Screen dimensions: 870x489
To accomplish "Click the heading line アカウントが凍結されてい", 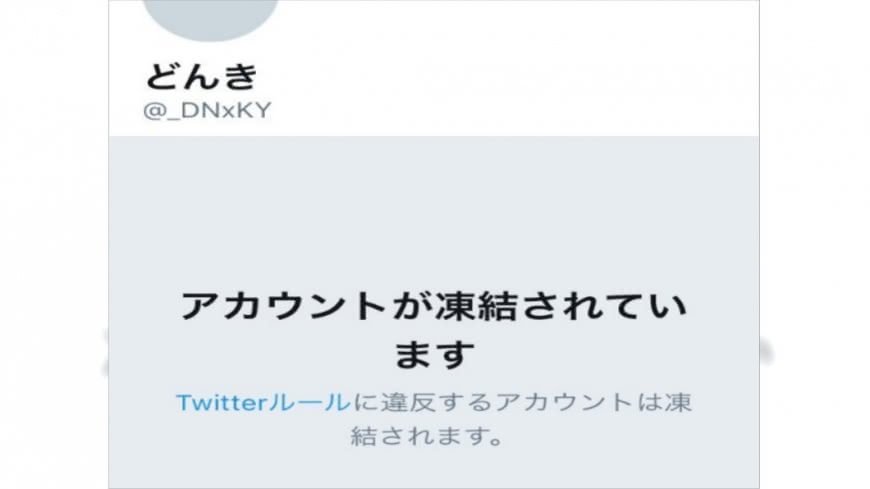I will click(x=434, y=306).
